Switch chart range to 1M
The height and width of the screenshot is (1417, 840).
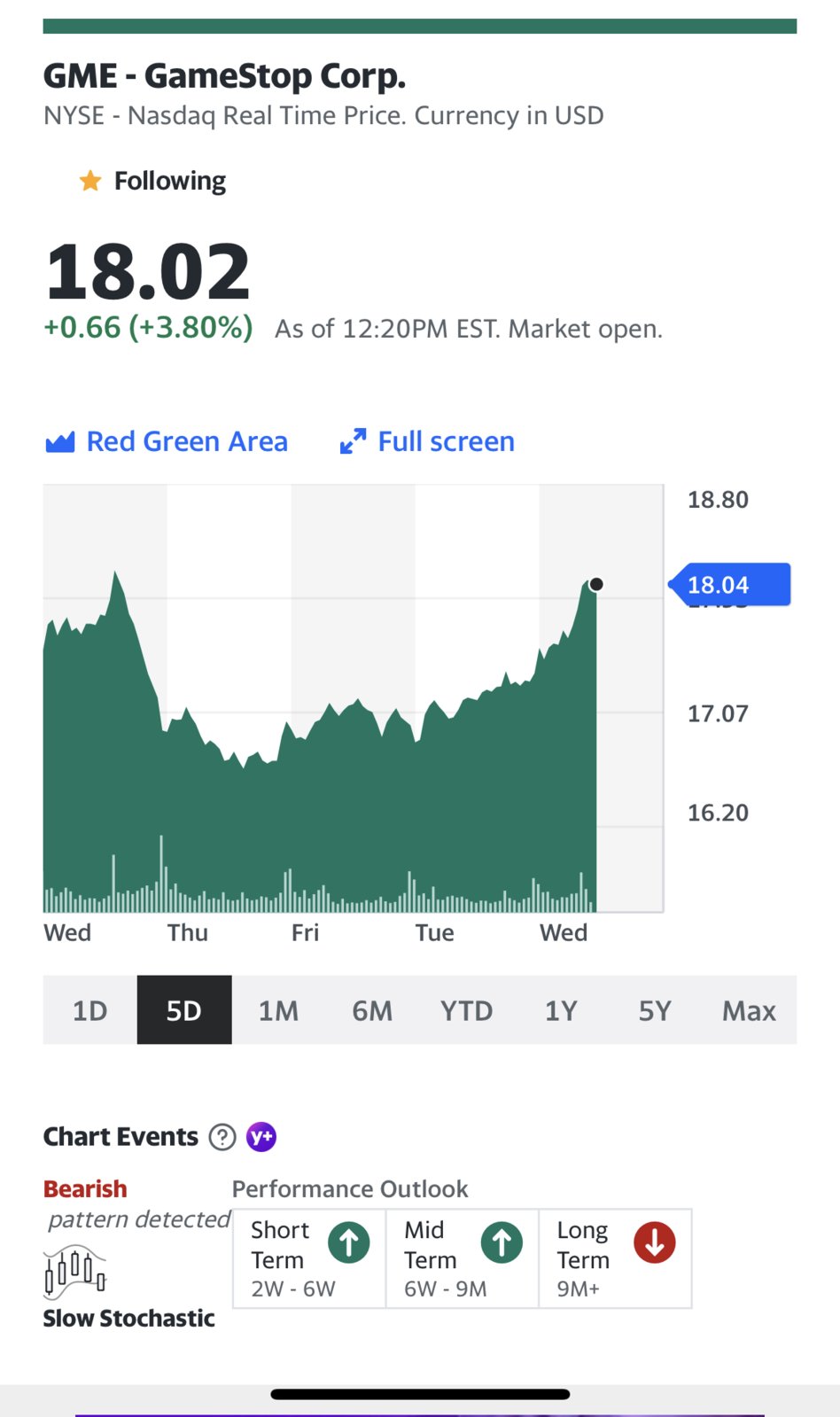278,1010
